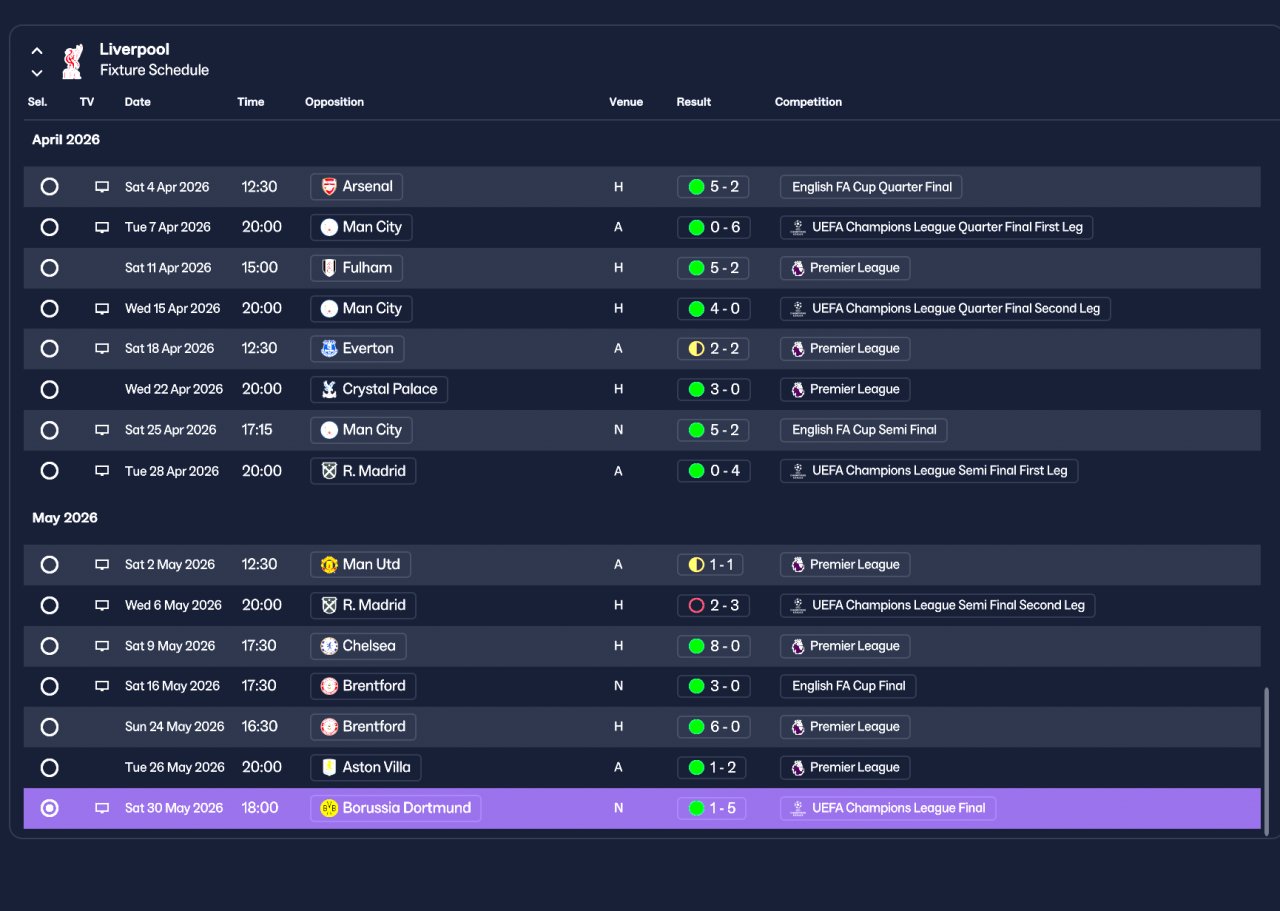
Task: Click the up chevron beside Liverpool
Action: tap(37, 50)
